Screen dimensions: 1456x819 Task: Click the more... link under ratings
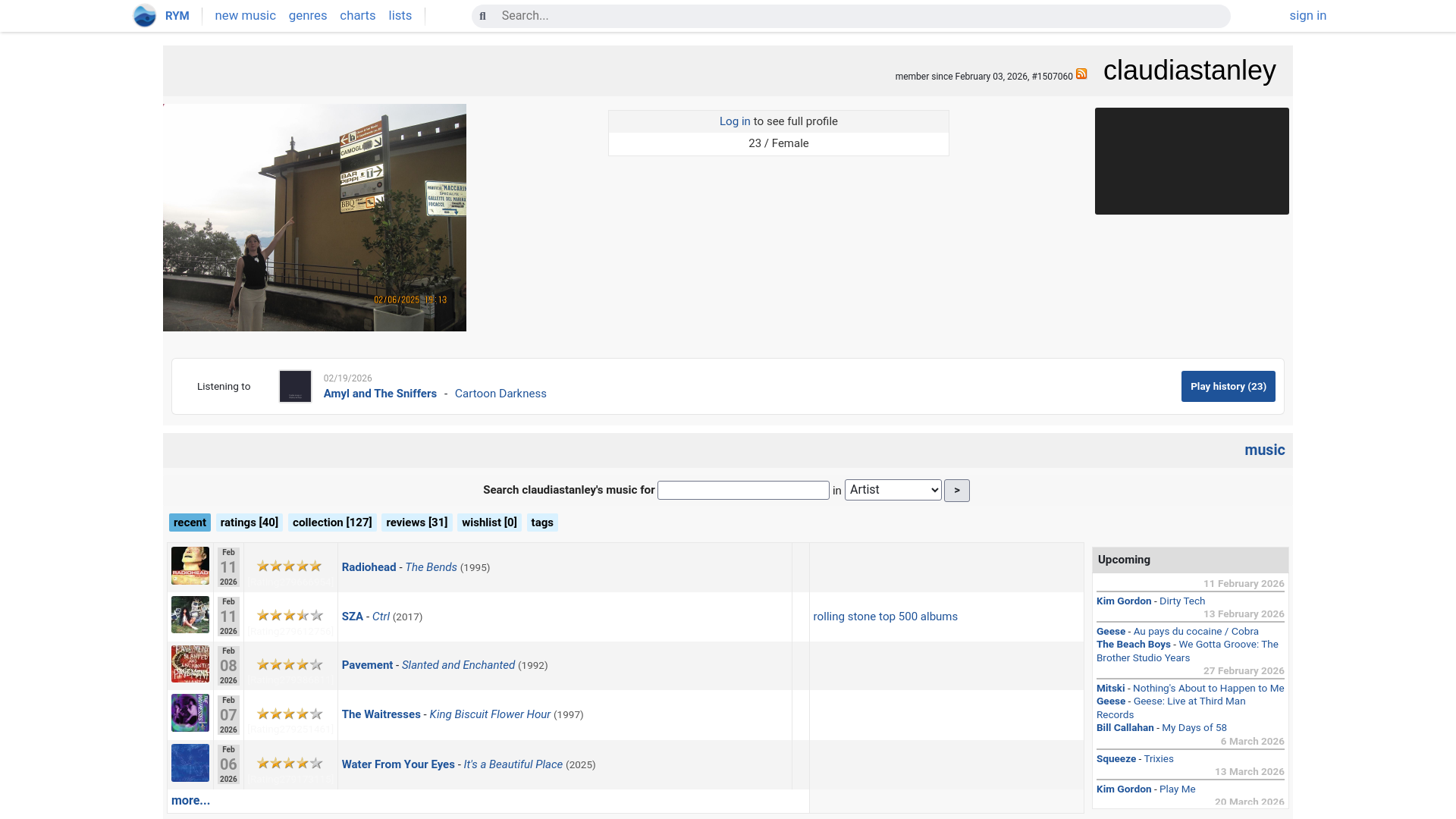click(x=190, y=801)
